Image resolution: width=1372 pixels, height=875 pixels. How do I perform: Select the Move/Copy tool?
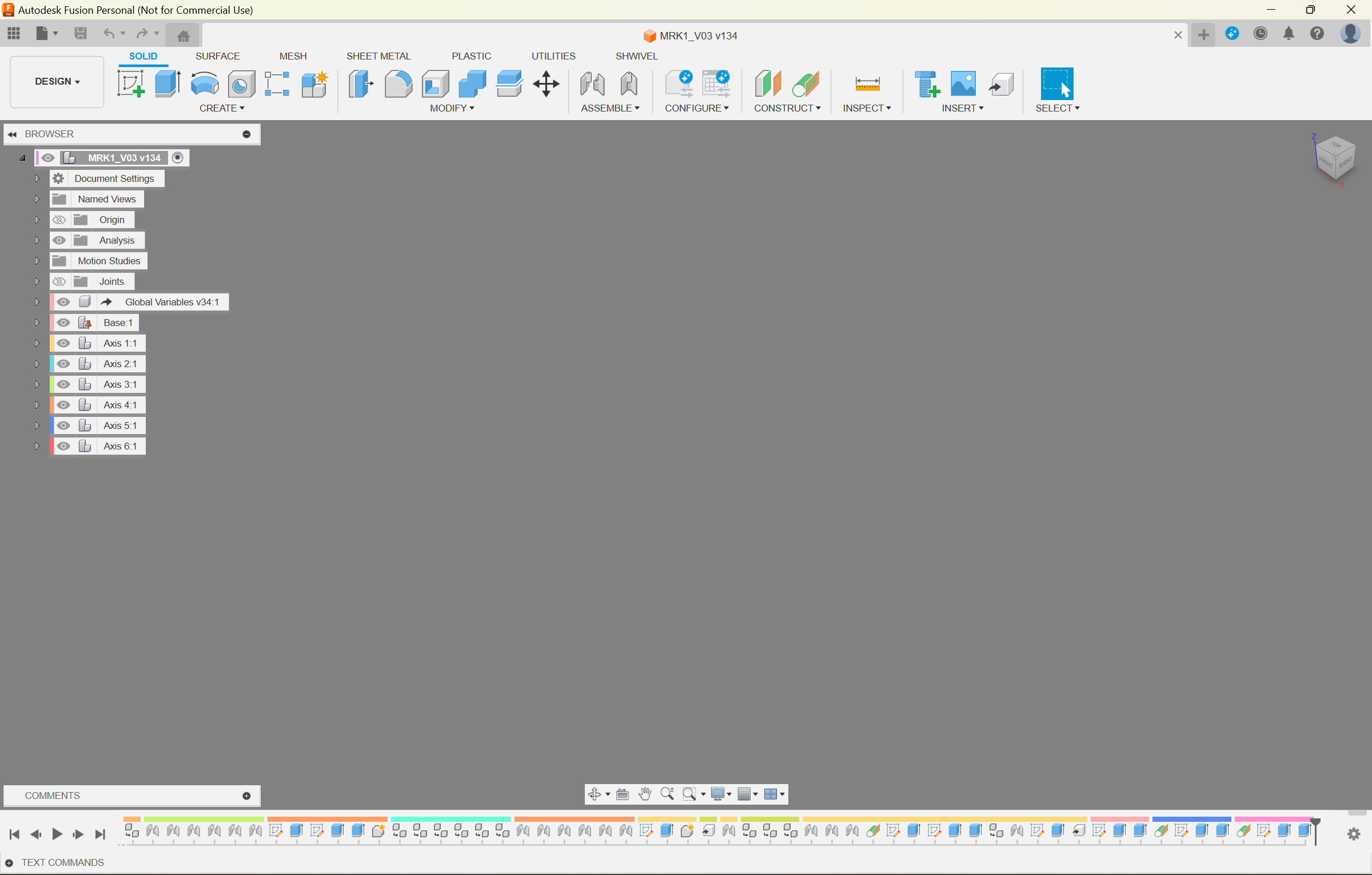tap(546, 83)
